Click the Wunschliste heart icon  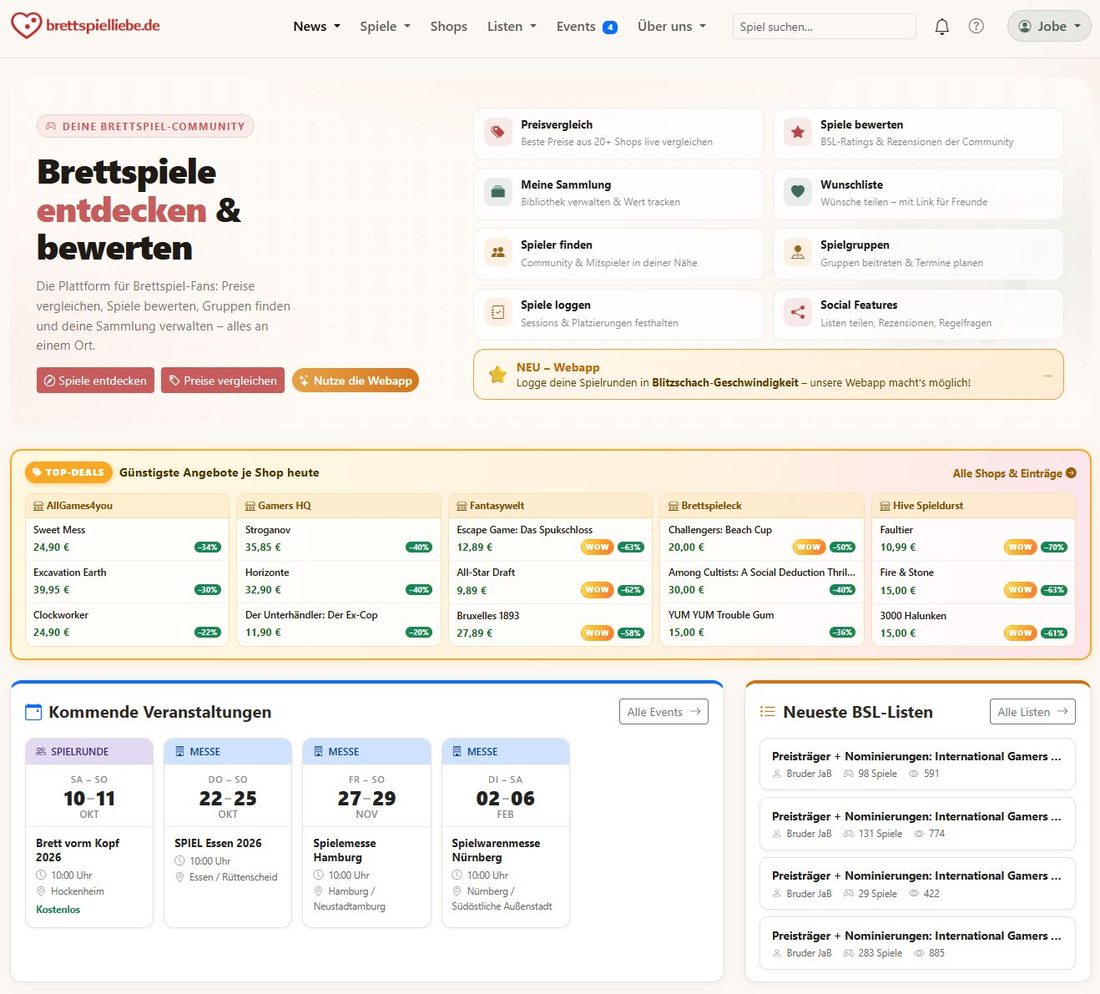(x=798, y=192)
